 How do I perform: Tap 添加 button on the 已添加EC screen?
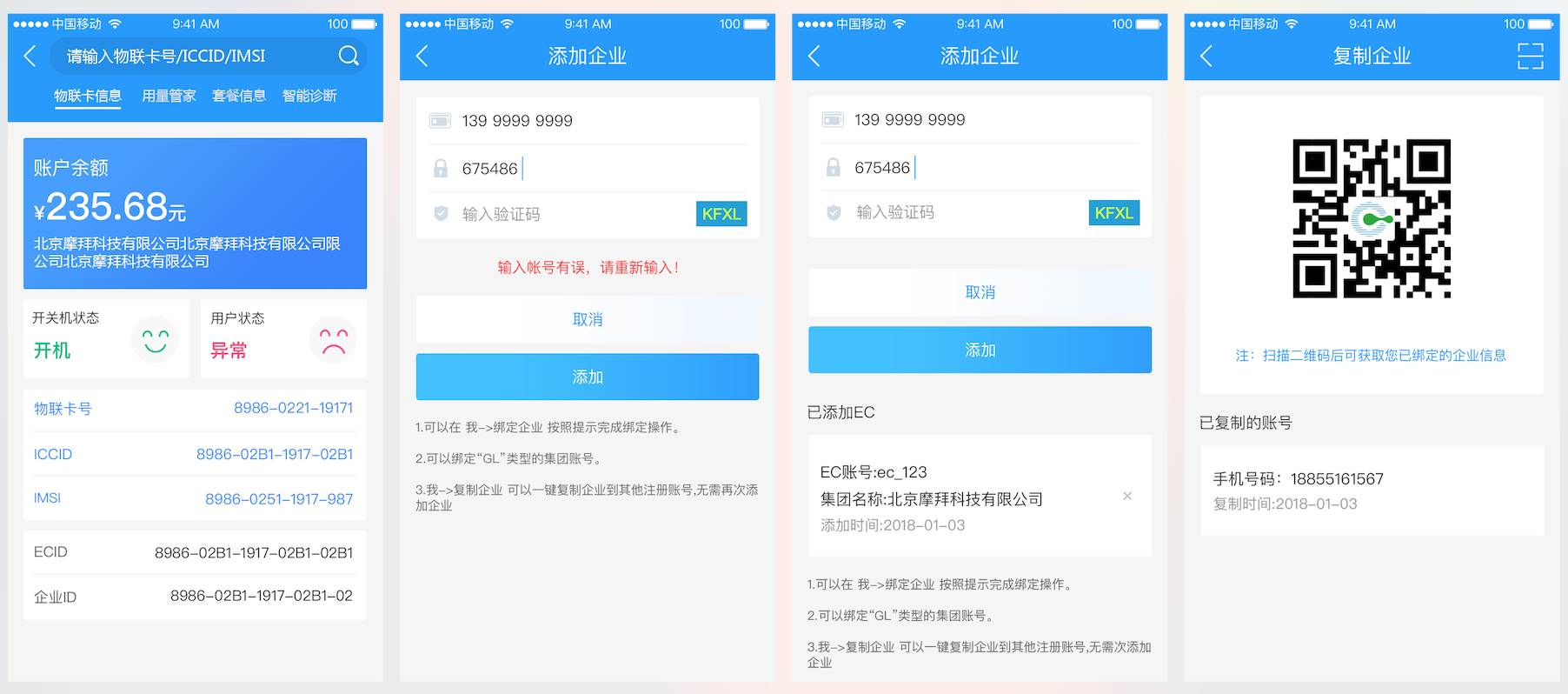click(x=980, y=350)
